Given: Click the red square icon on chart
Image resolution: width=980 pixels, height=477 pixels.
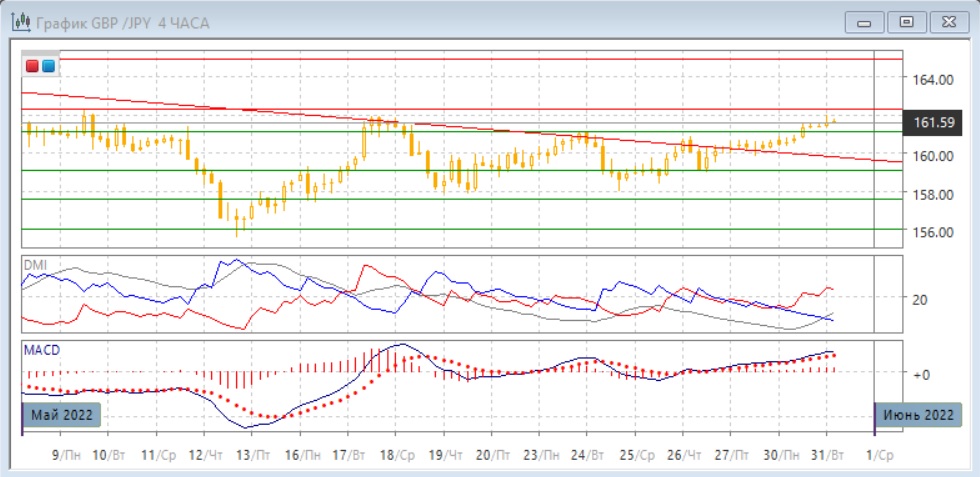Looking at the screenshot, I should coord(32,66).
